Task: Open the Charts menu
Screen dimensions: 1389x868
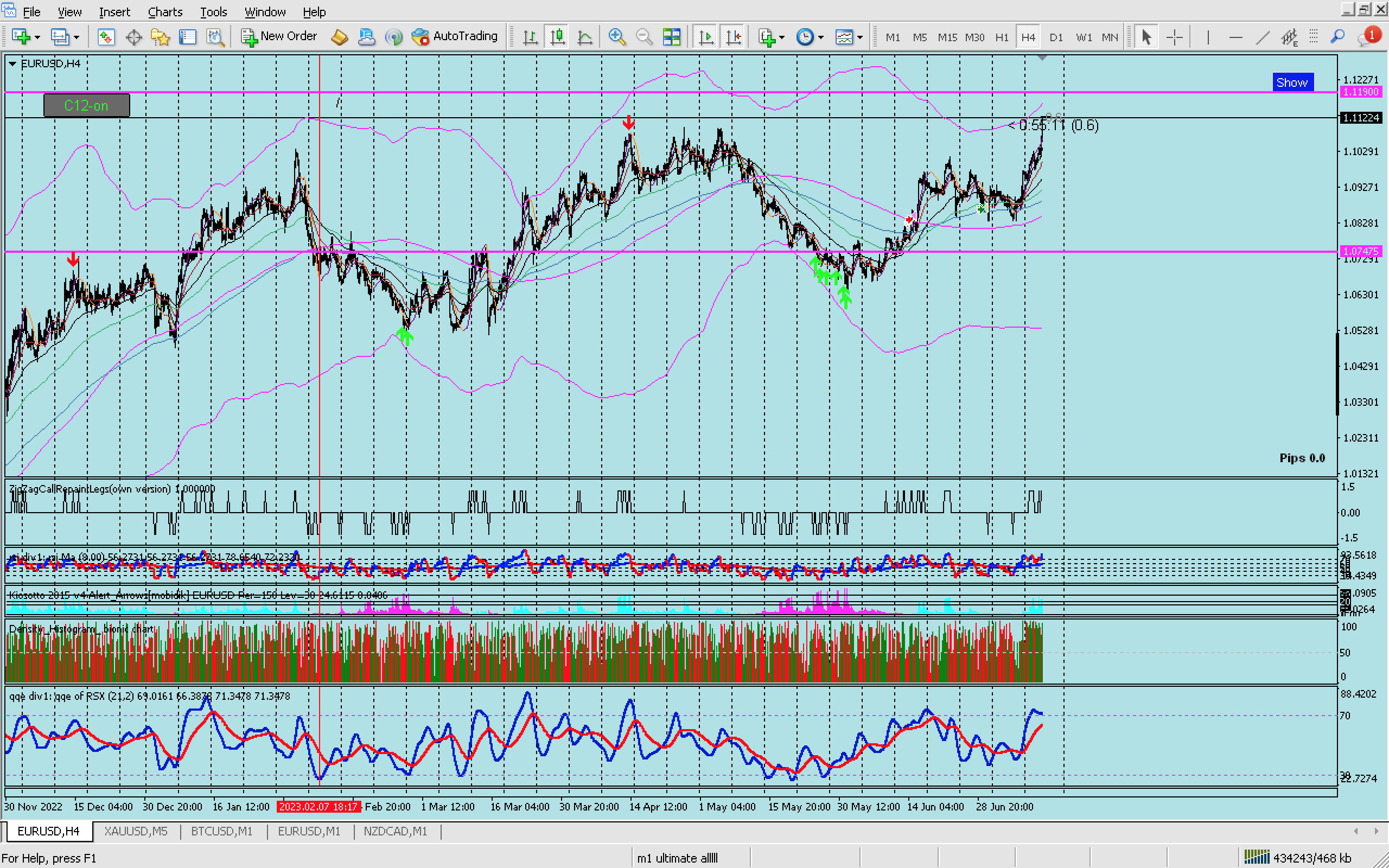Action: point(165,11)
